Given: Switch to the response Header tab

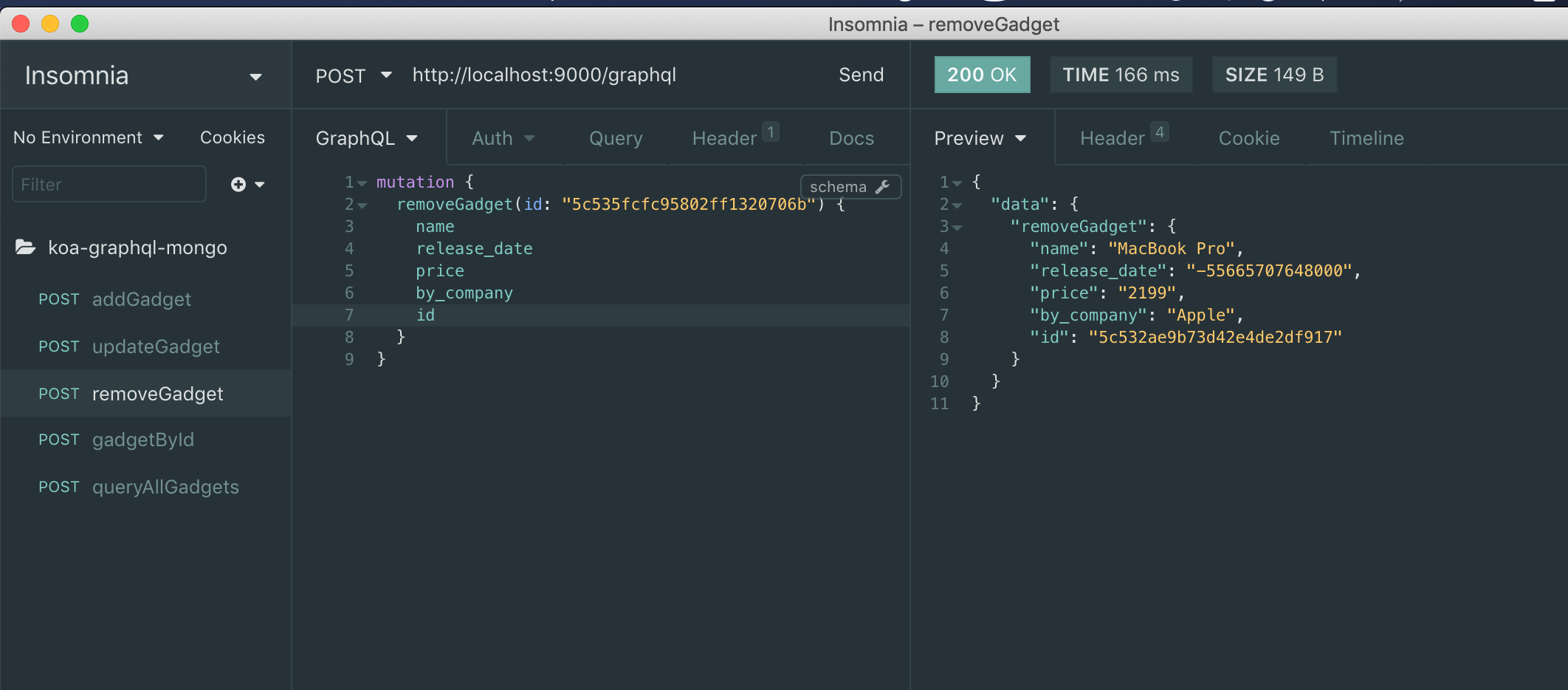Looking at the screenshot, I should click(1124, 137).
